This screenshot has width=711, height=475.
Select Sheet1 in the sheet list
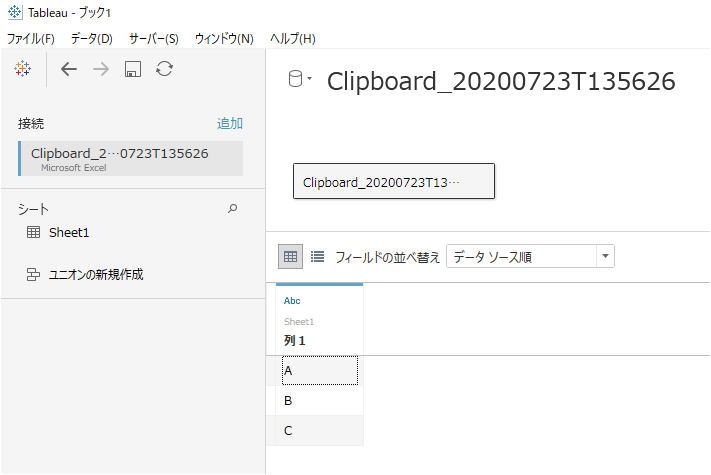69,233
